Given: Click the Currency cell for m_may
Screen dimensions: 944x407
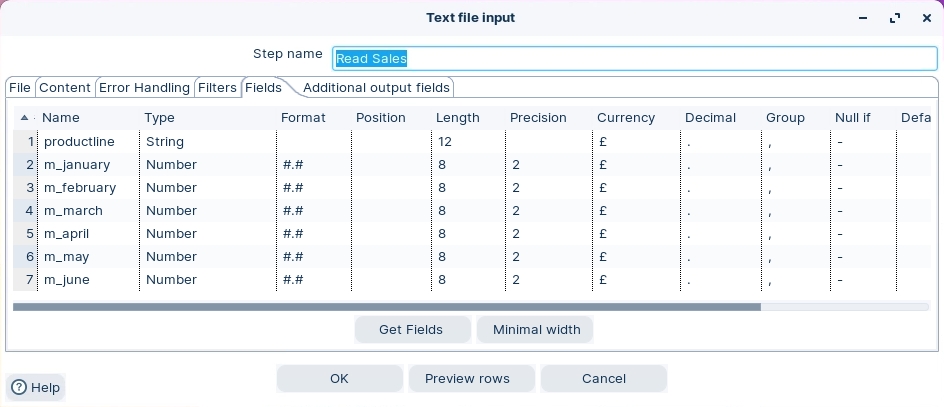Looking at the screenshot, I should pos(636,257).
